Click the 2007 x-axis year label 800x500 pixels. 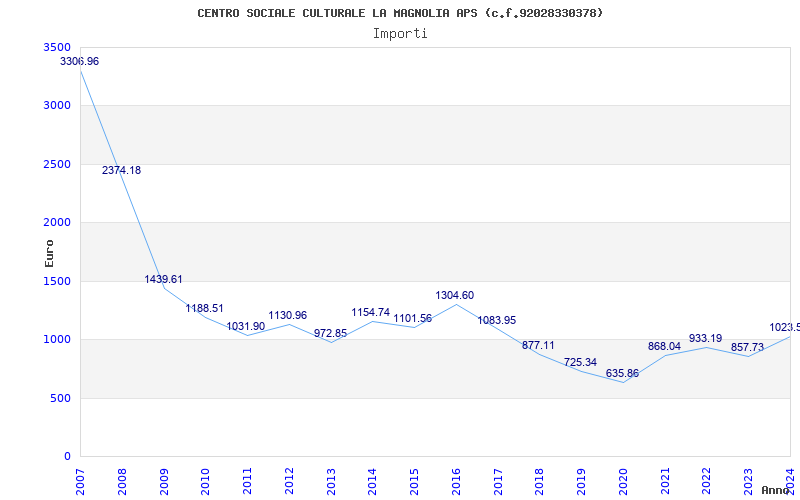coord(81,482)
